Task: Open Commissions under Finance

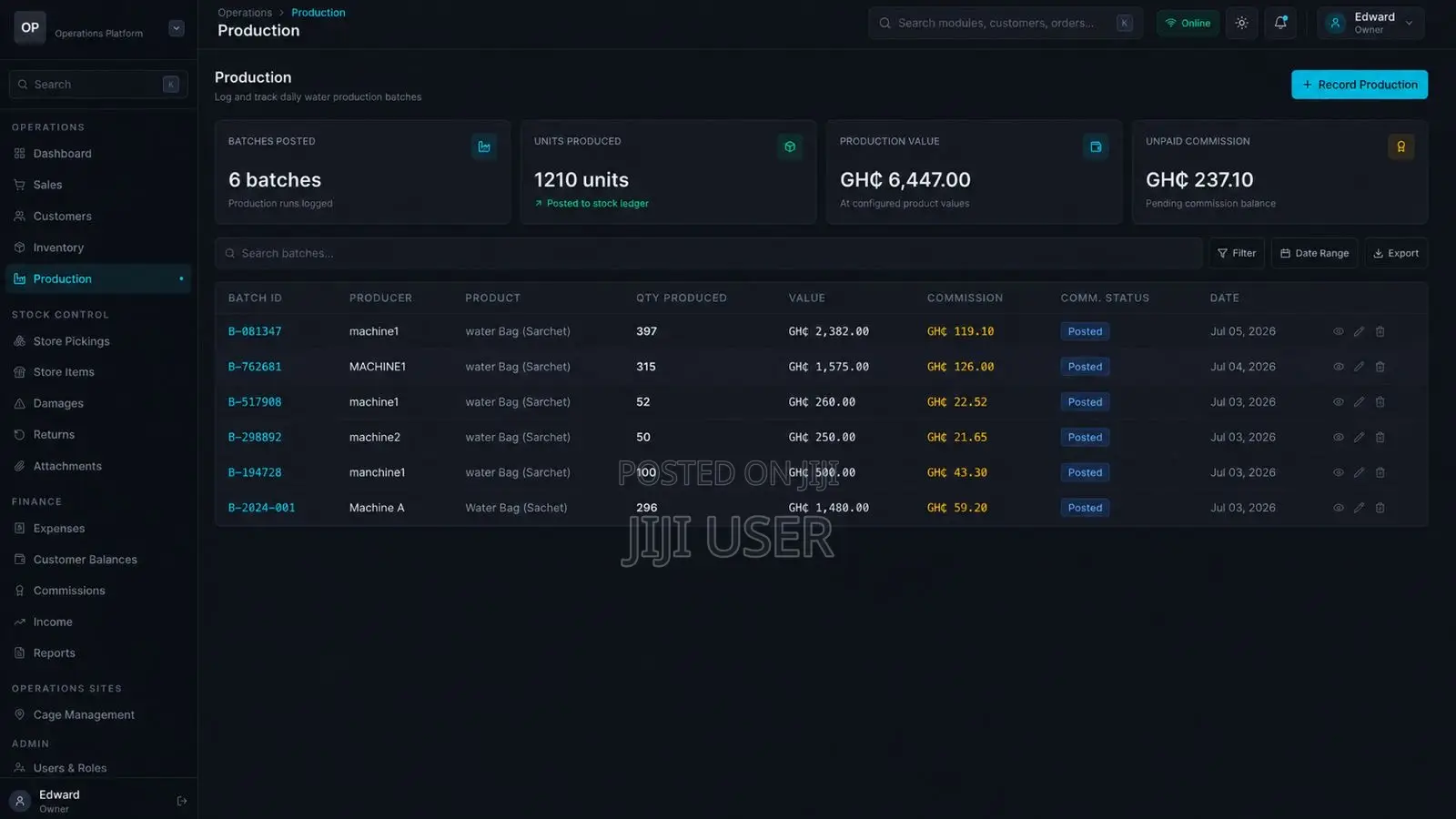Action: (x=69, y=591)
